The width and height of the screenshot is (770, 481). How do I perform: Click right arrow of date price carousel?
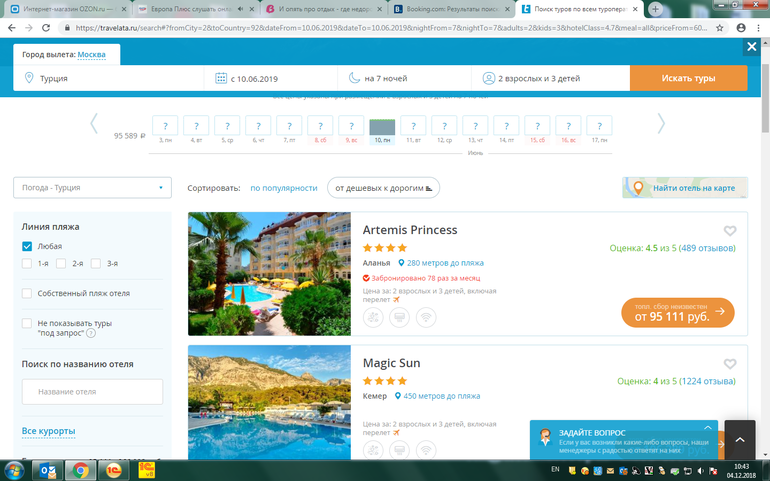660,124
